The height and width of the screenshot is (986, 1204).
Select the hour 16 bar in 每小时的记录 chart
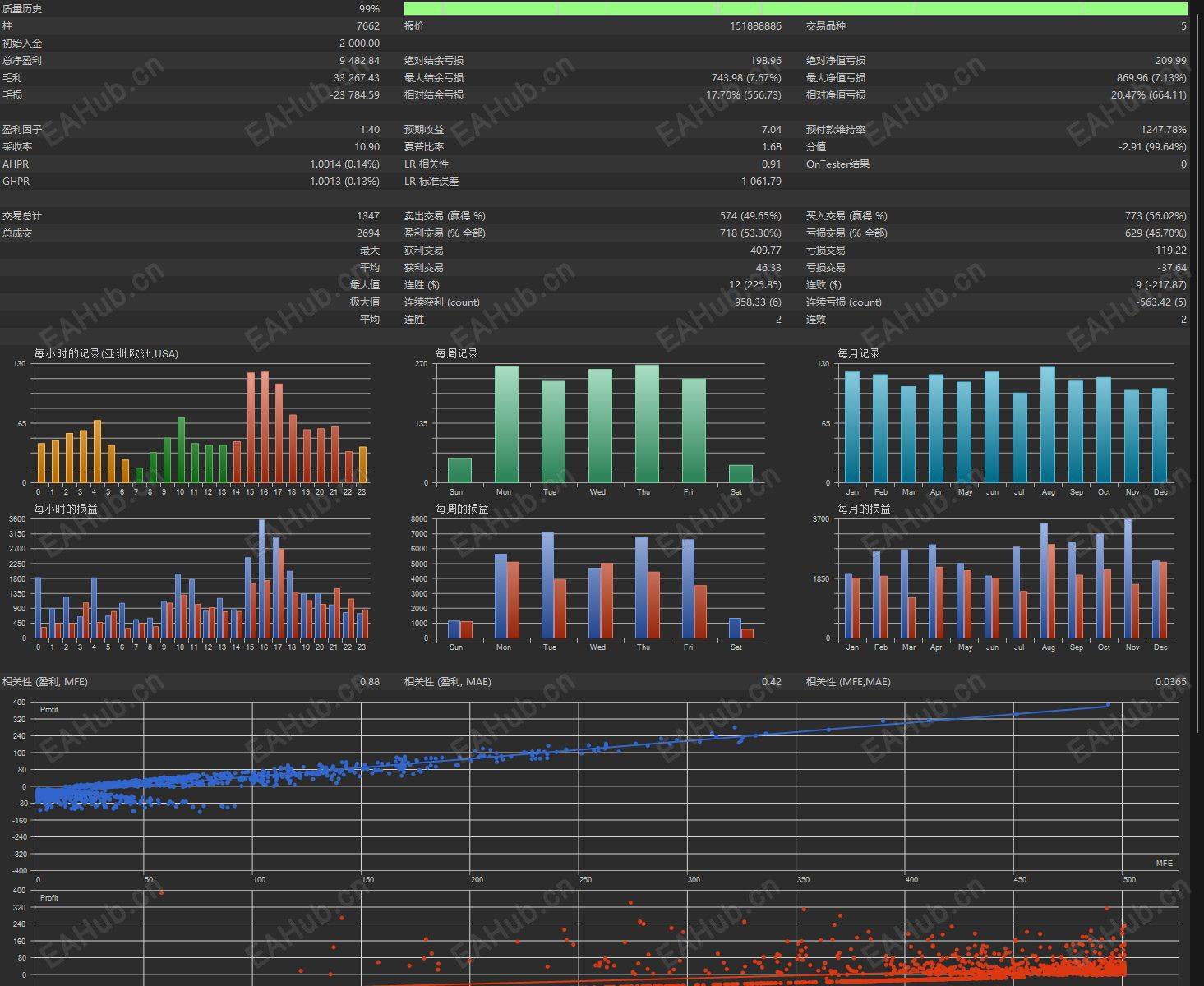(265, 427)
